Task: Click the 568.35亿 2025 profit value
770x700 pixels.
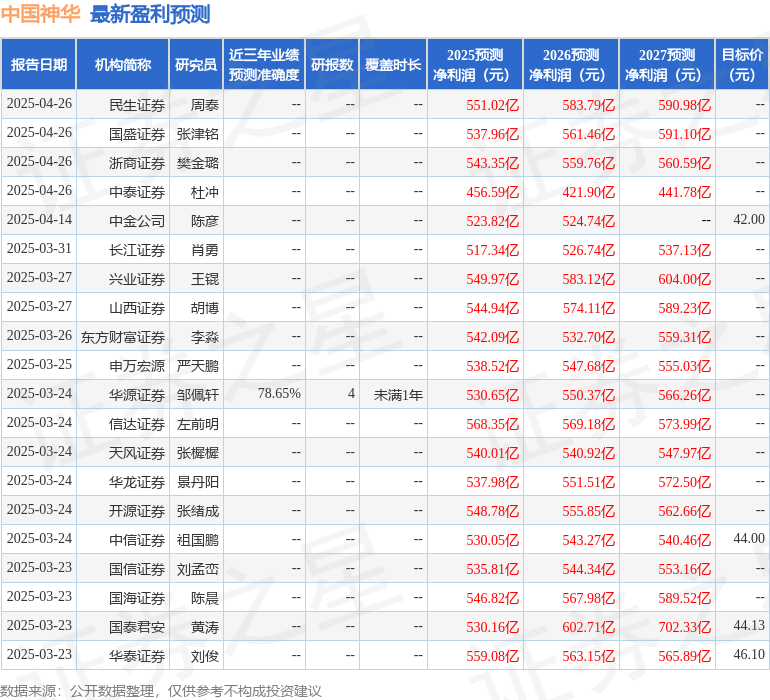Action: coord(493,424)
